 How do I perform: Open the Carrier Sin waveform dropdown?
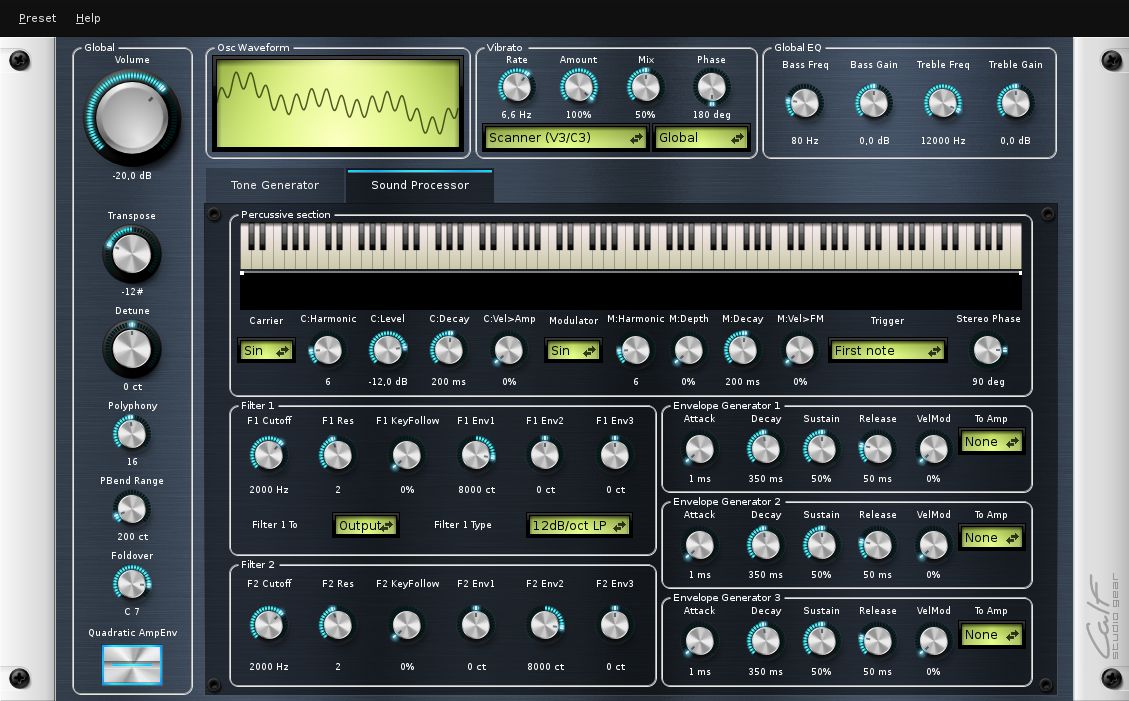point(266,351)
